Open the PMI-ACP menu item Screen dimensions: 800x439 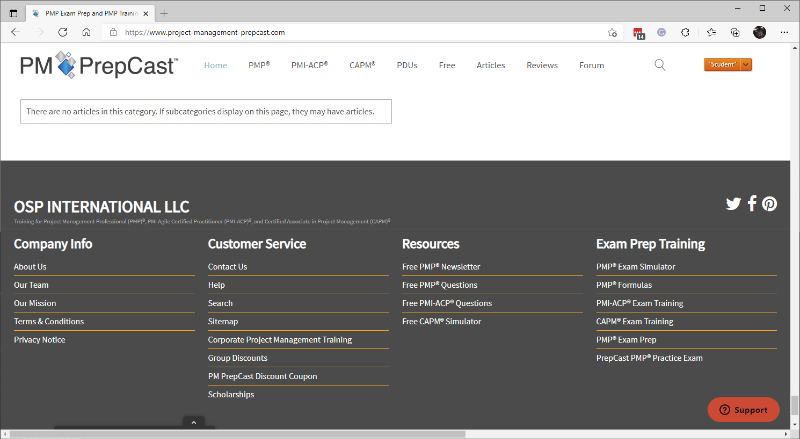click(310, 65)
